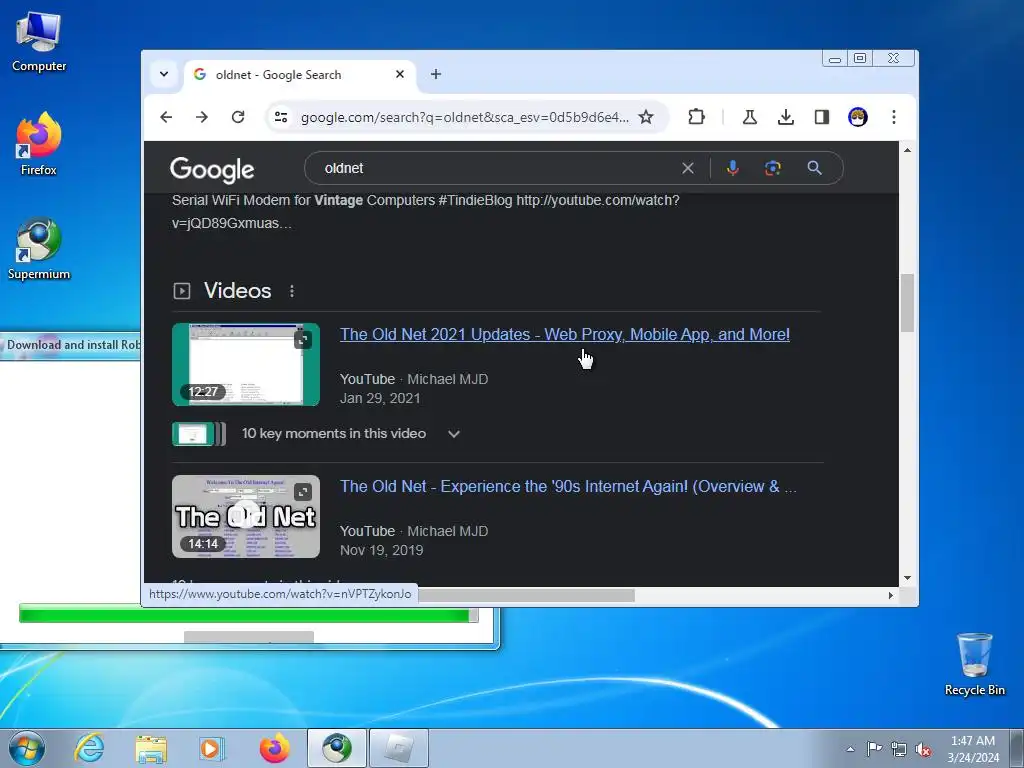Switch to Supermium taskbar button
Viewport: 1024px width, 768px height.
point(337,748)
